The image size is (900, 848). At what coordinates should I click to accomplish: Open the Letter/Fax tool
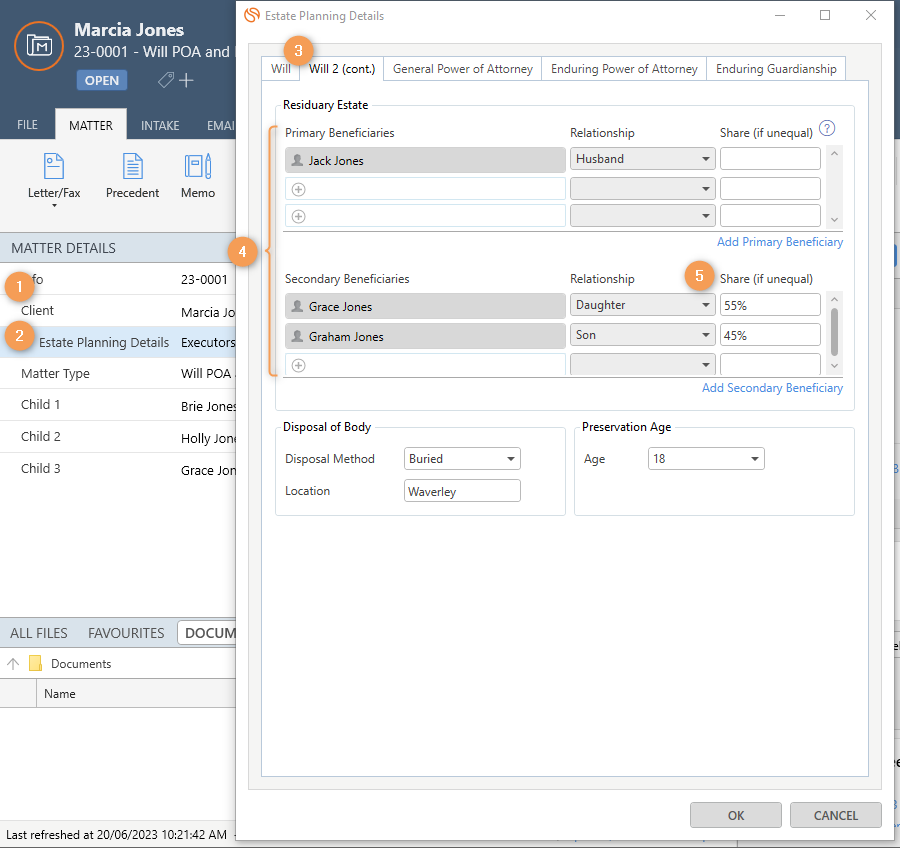click(x=54, y=176)
